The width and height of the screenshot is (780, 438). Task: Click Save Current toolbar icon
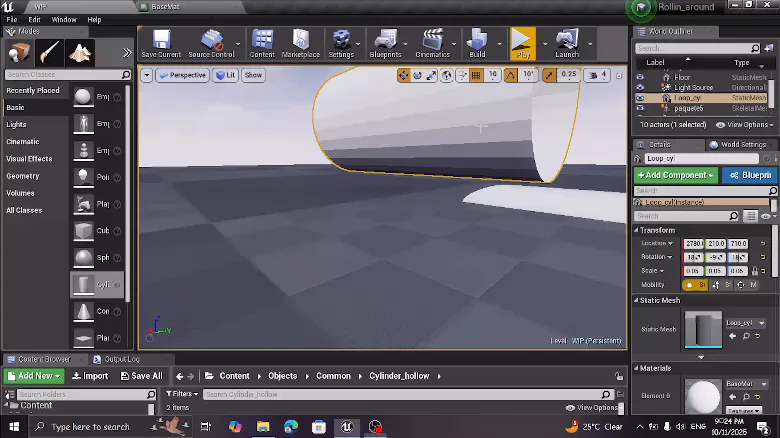(x=161, y=44)
